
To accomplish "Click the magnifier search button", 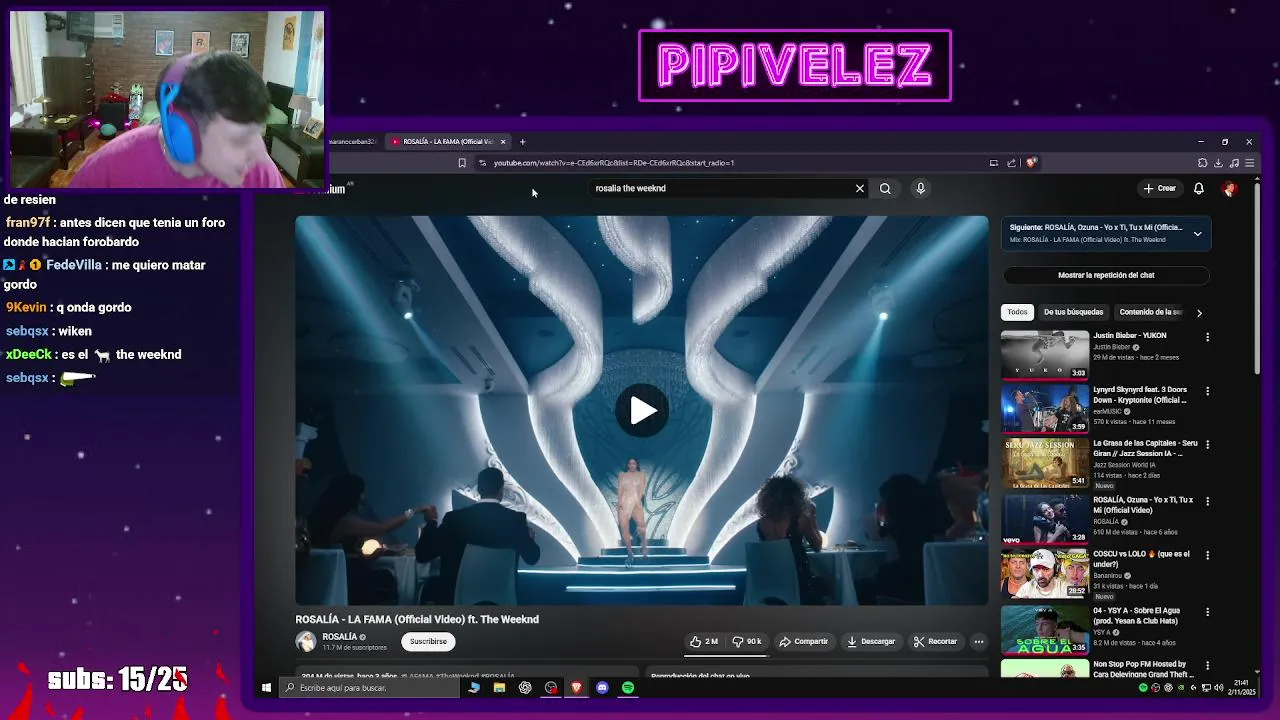I will coord(885,188).
